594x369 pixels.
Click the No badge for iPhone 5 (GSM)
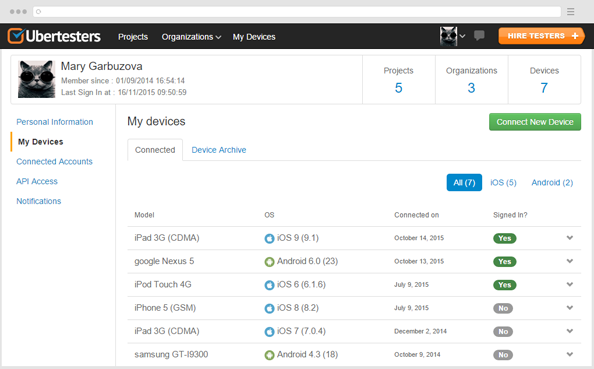[503, 308]
